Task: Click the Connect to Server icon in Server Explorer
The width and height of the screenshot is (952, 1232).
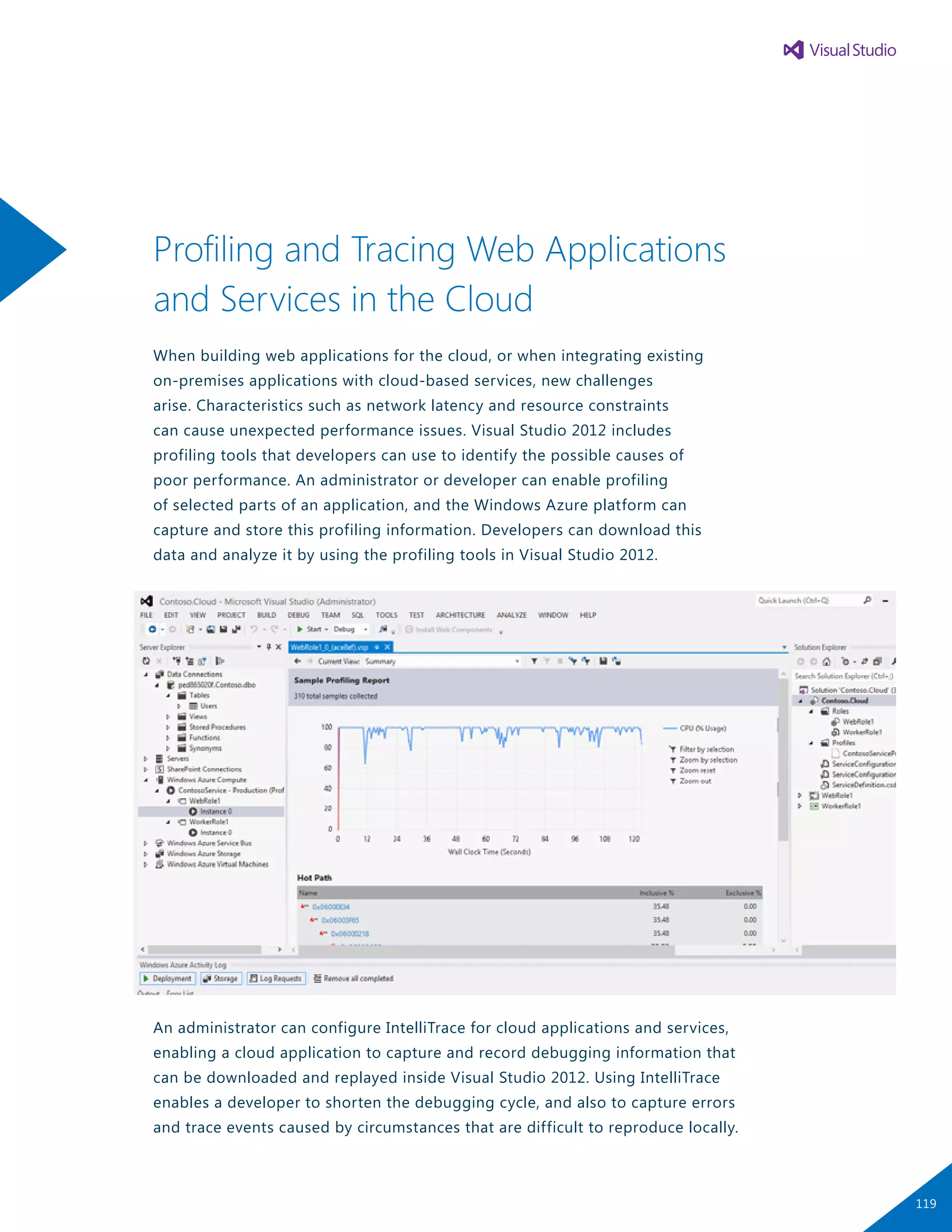Action: click(x=190, y=661)
